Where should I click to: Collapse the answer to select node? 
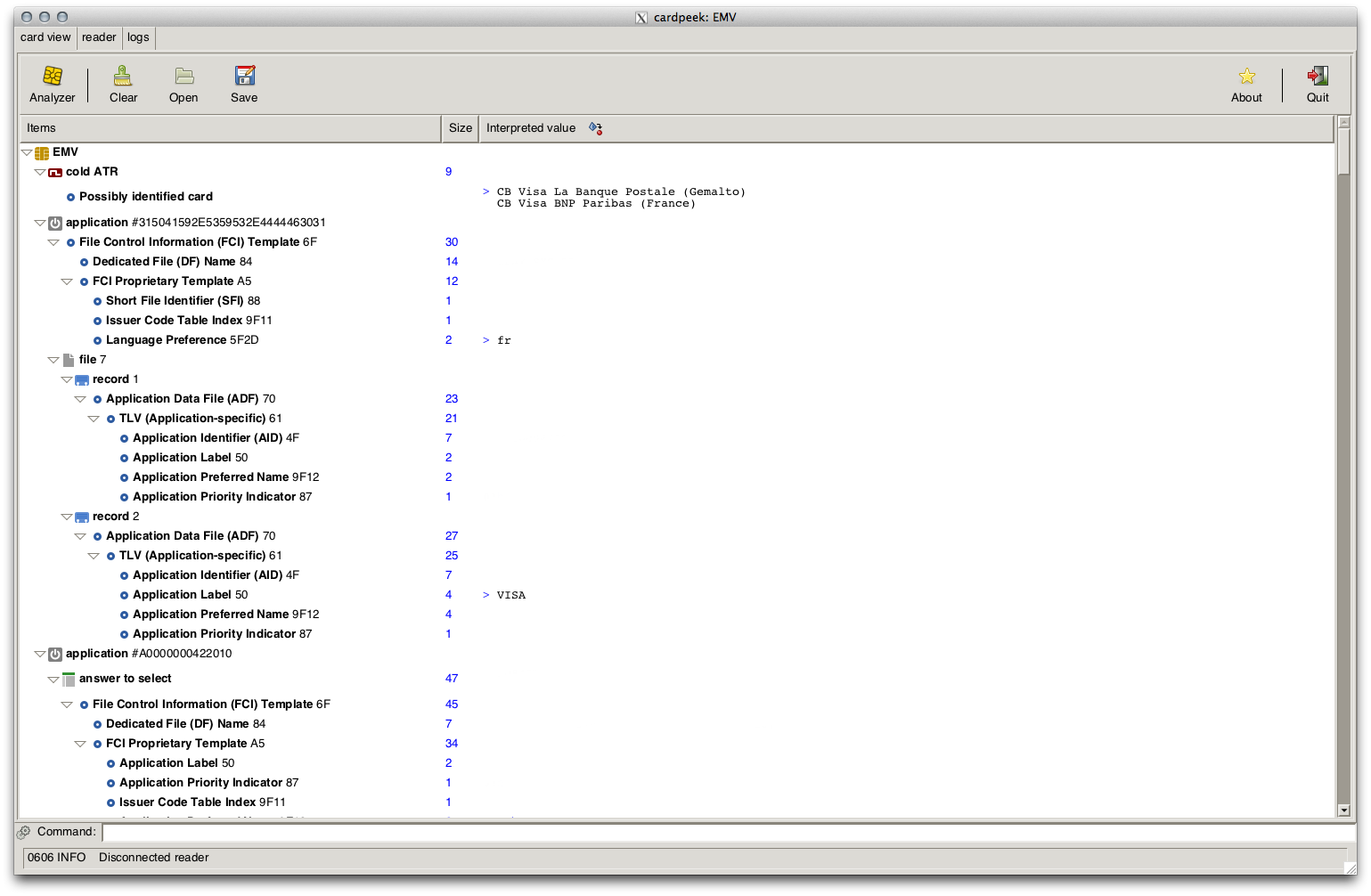pos(53,679)
